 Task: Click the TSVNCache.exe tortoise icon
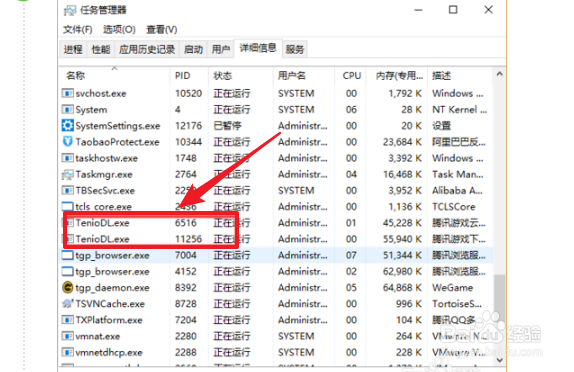click(x=67, y=304)
